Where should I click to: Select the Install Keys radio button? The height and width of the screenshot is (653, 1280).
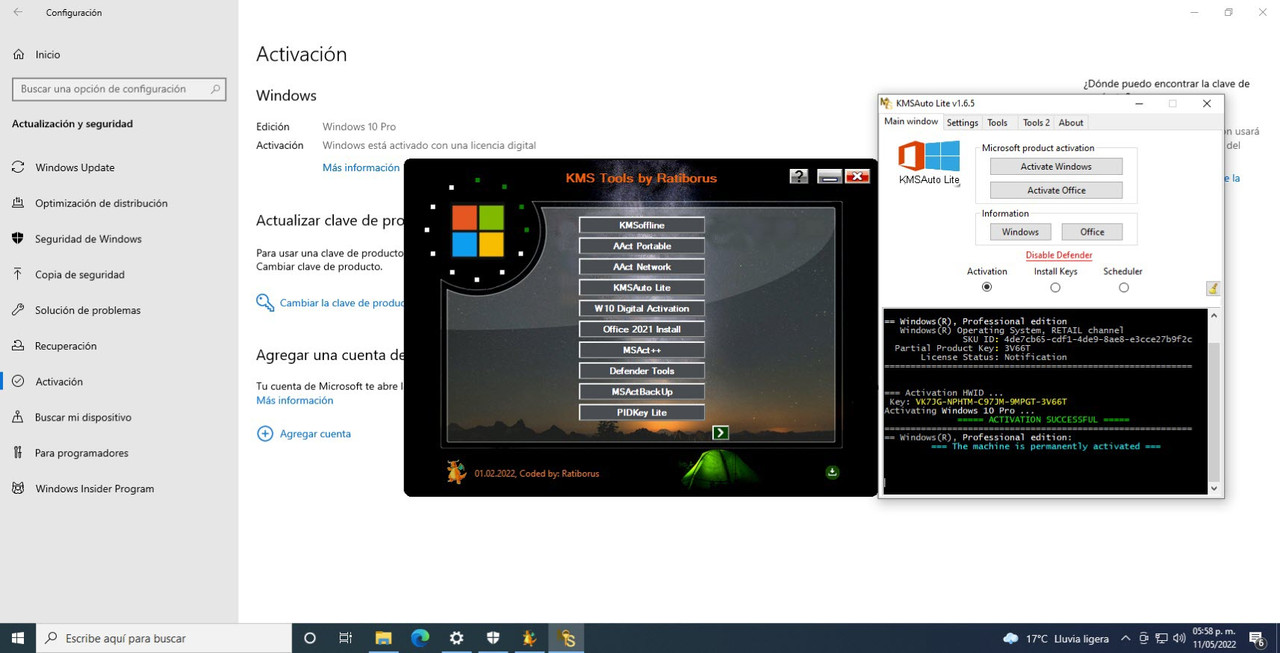point(1055,287)
